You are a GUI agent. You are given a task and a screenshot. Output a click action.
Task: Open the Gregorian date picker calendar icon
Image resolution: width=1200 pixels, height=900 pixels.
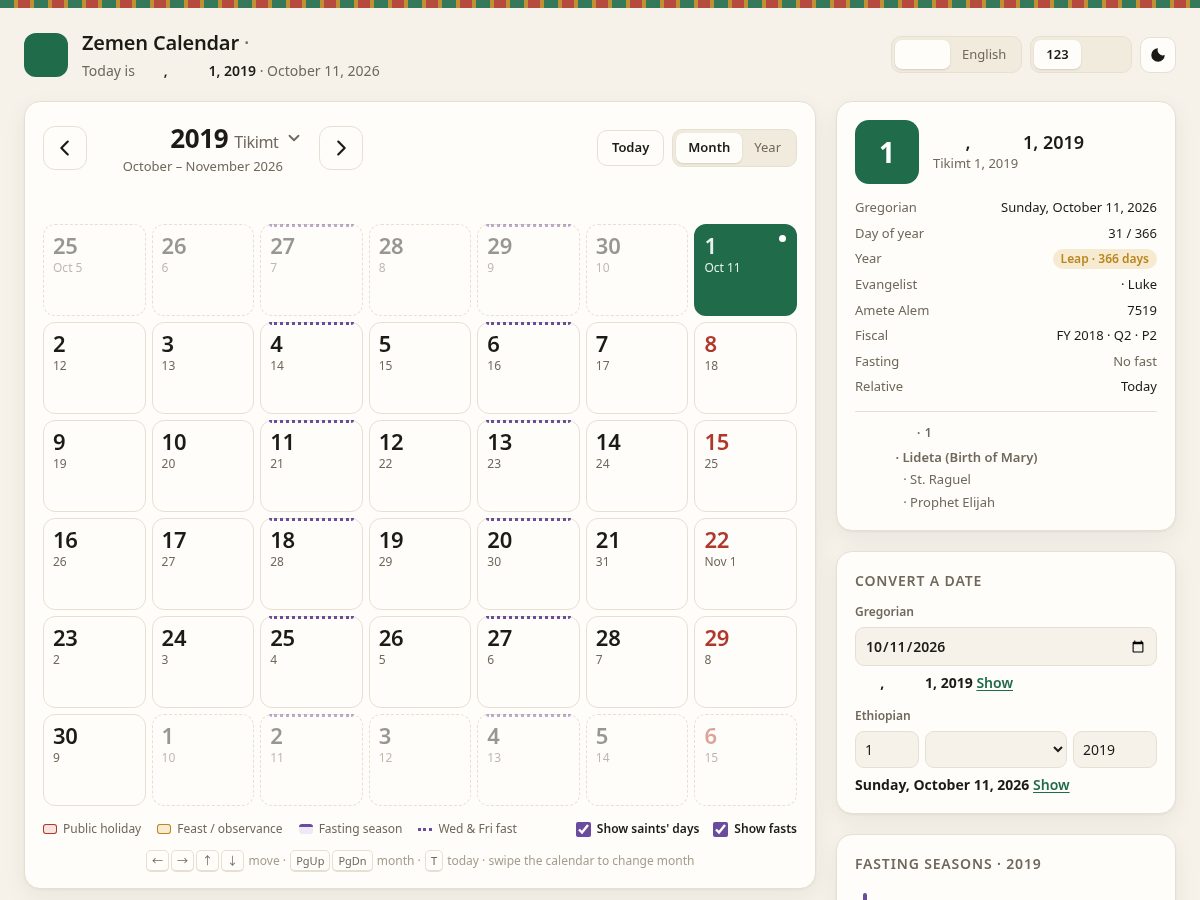[x=1138, y=647]
